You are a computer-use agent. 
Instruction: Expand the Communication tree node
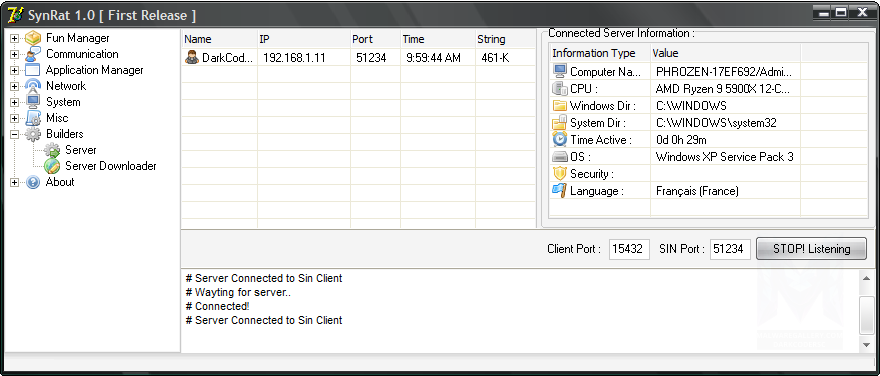point(15,54)
